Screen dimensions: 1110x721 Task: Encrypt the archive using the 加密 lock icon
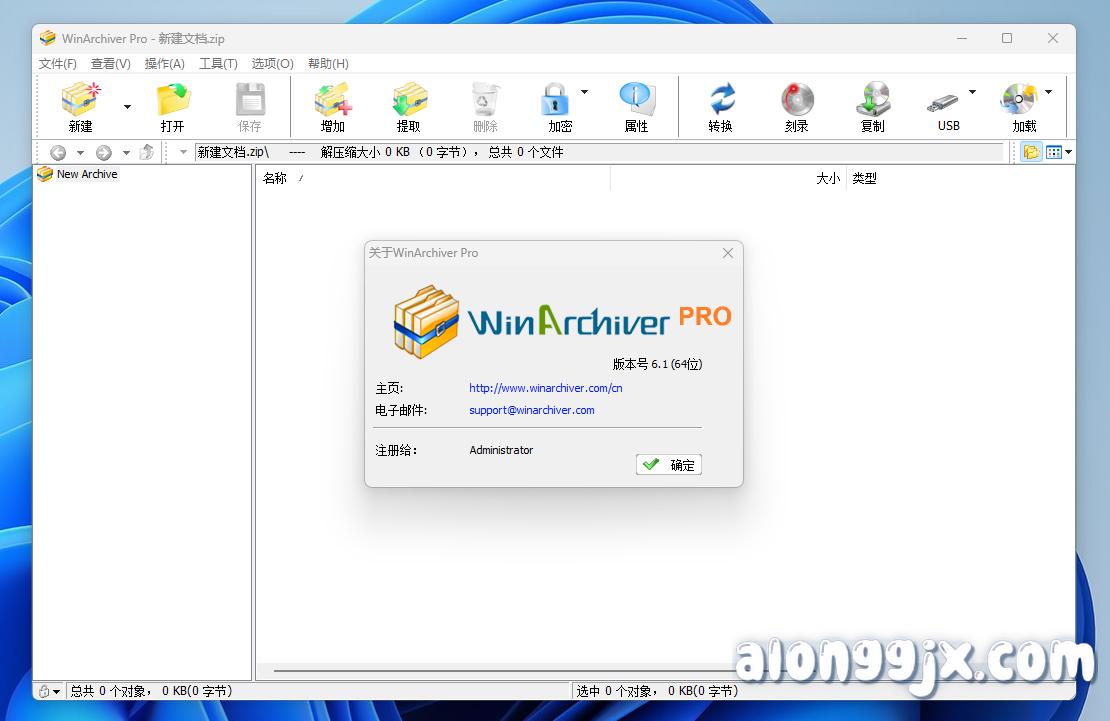(556, 105)
